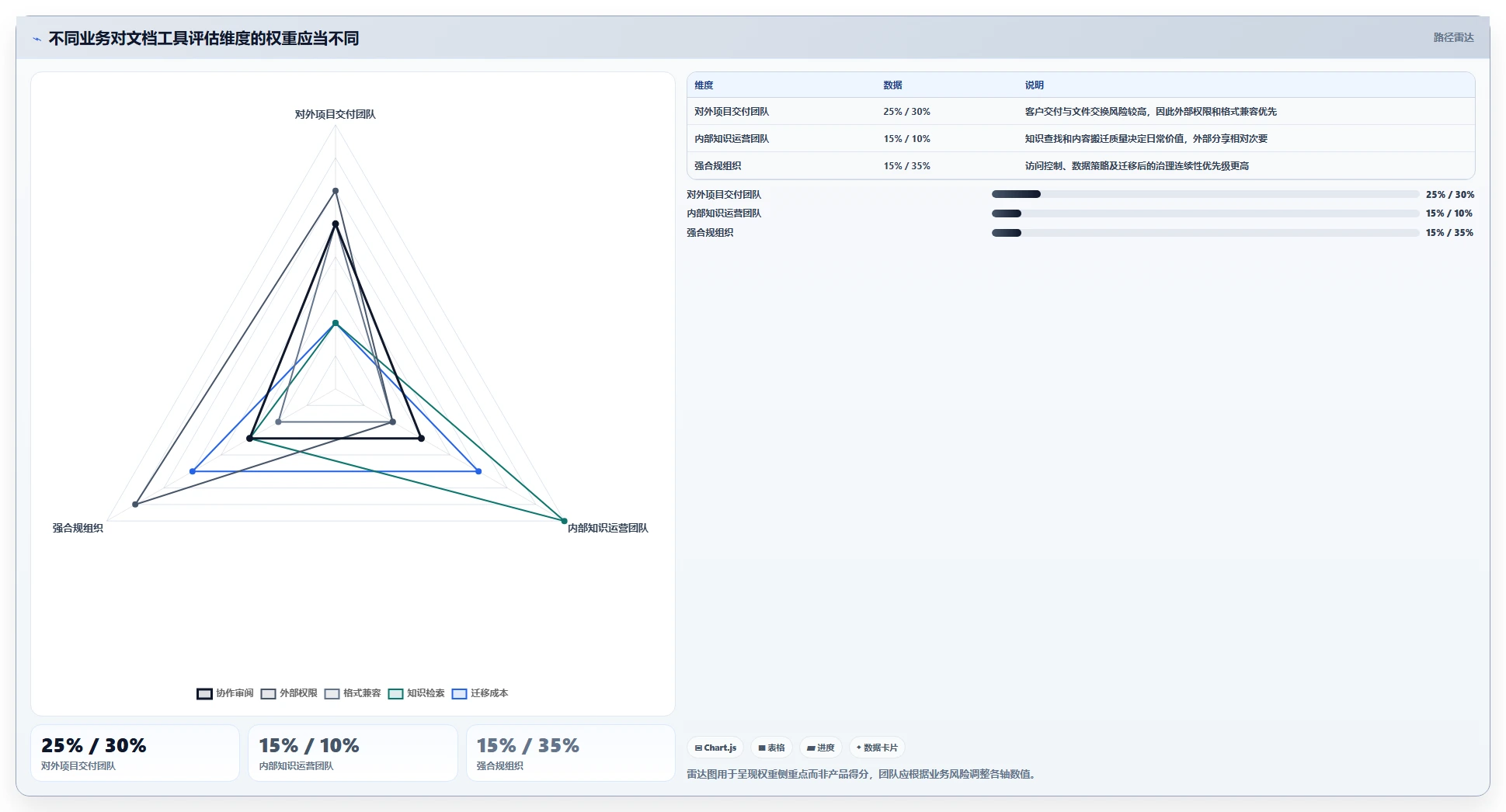Screen dimensions: 1506x812
Task: Click the 内部知识运营团队 radar axis label
Action: pyautogui.click(x=607, y=528)
